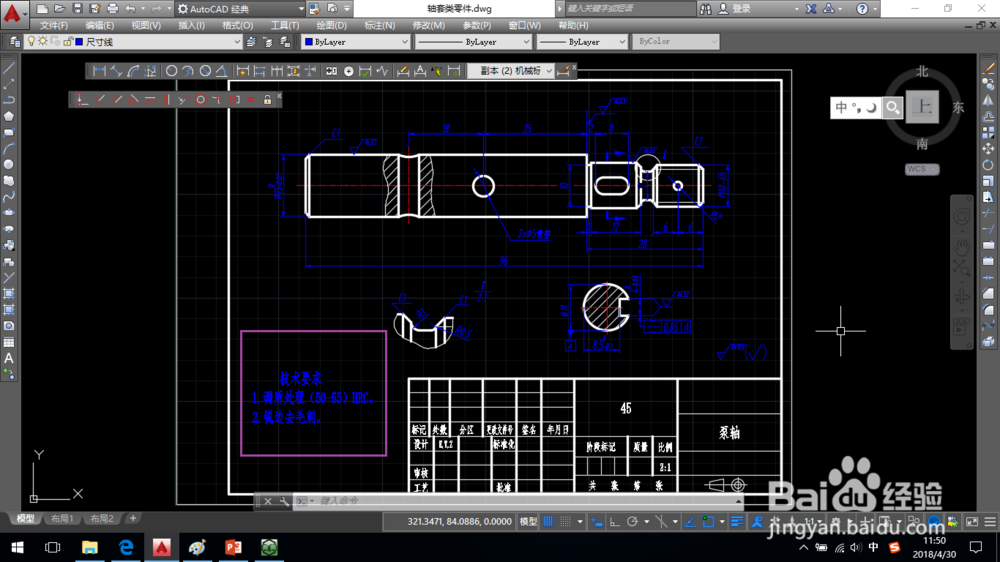The width and height of the screenshot is (1000, 562).
Task: Select the Line tool in the draw toolbar
Action: (9, 68)
